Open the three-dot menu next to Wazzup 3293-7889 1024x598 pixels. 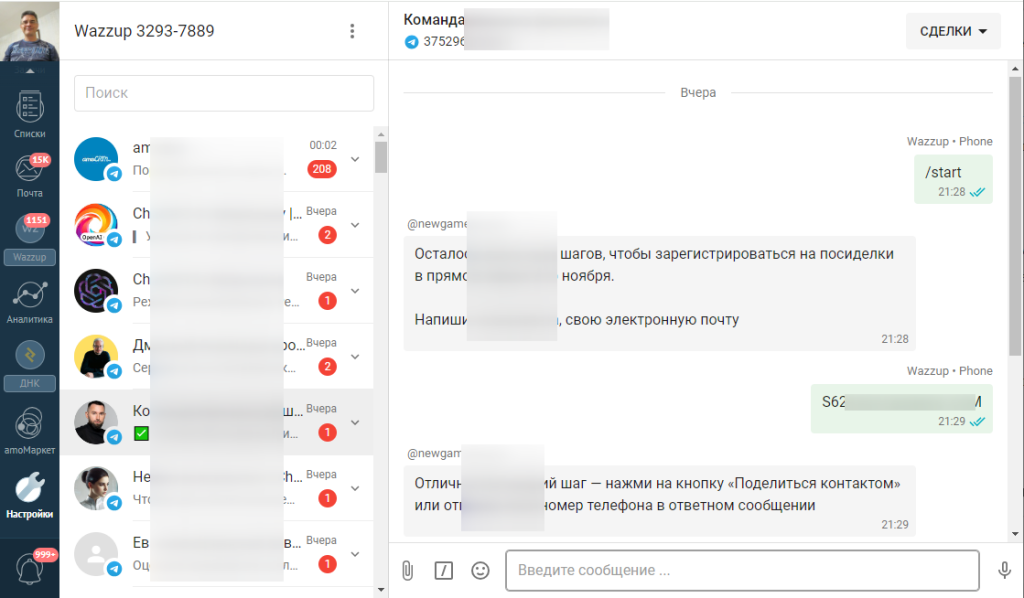[x=352, y=31]
